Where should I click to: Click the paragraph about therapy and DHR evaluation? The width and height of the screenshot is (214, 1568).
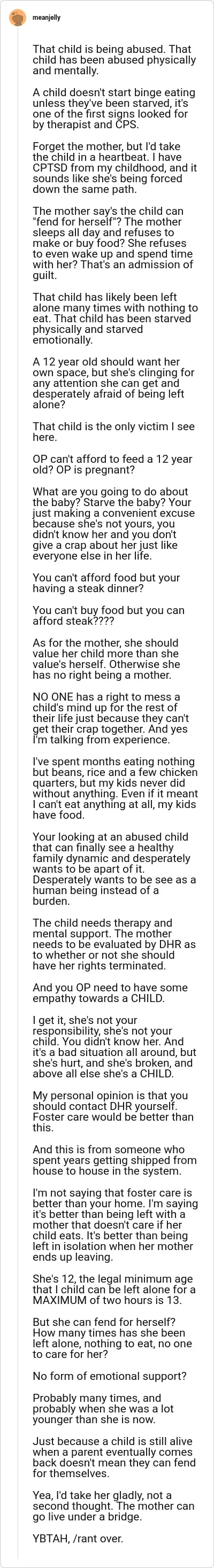[x=114, y=944]
